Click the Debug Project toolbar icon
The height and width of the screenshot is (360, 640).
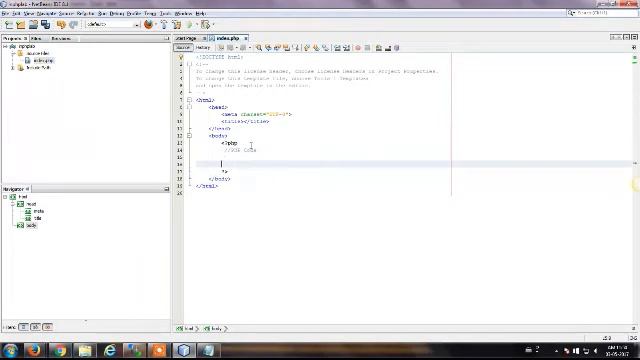(205, 25)
